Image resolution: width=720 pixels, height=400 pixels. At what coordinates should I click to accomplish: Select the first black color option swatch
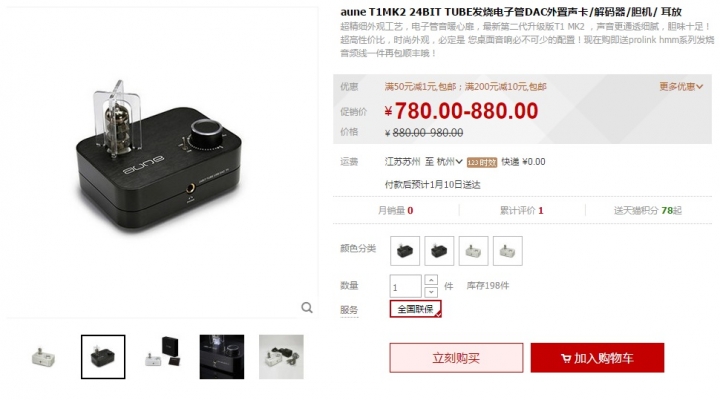tap(405, 251)
